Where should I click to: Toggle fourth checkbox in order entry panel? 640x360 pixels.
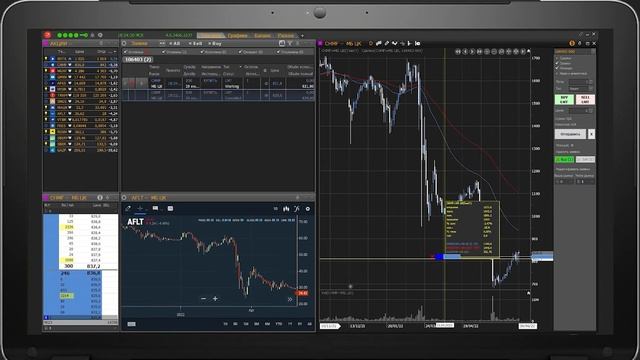point(557,73)
